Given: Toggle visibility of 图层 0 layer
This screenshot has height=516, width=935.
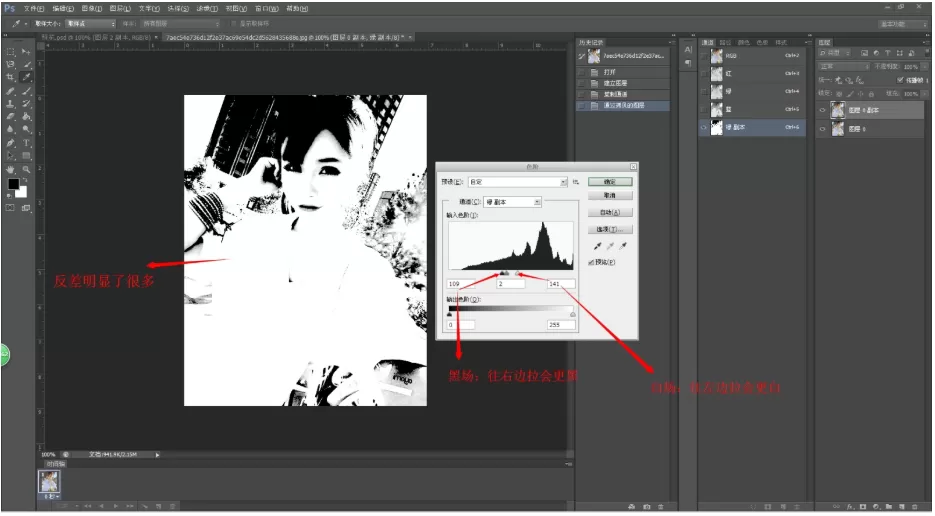Looking at the screenshot, I should [x=823, y=129].
